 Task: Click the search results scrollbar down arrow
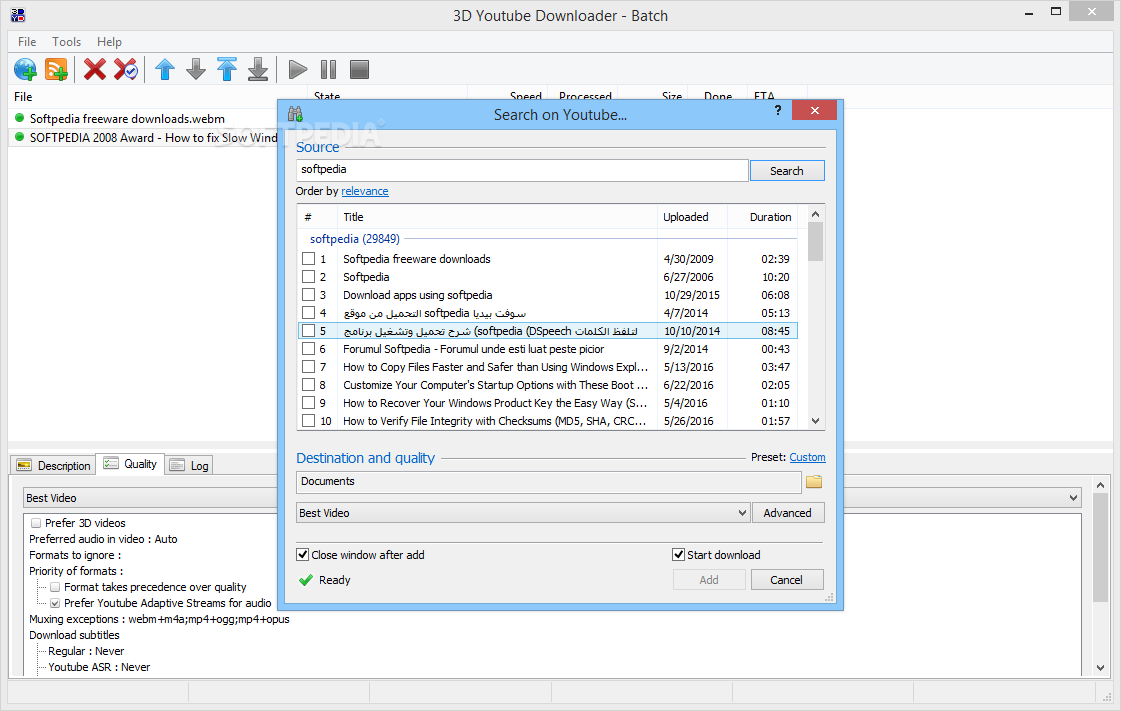coord(816,421)
